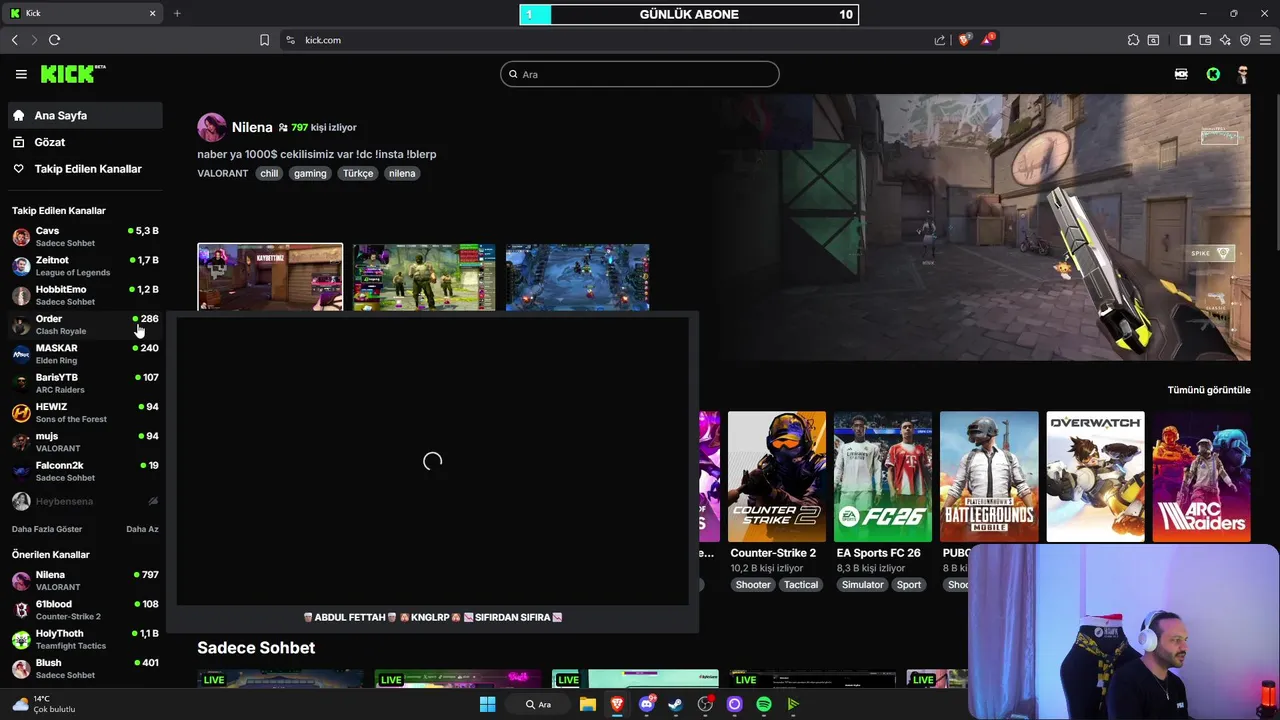Select the third featured stream thumbnail
1280x720 pixels.
click(x=578, y=277)
